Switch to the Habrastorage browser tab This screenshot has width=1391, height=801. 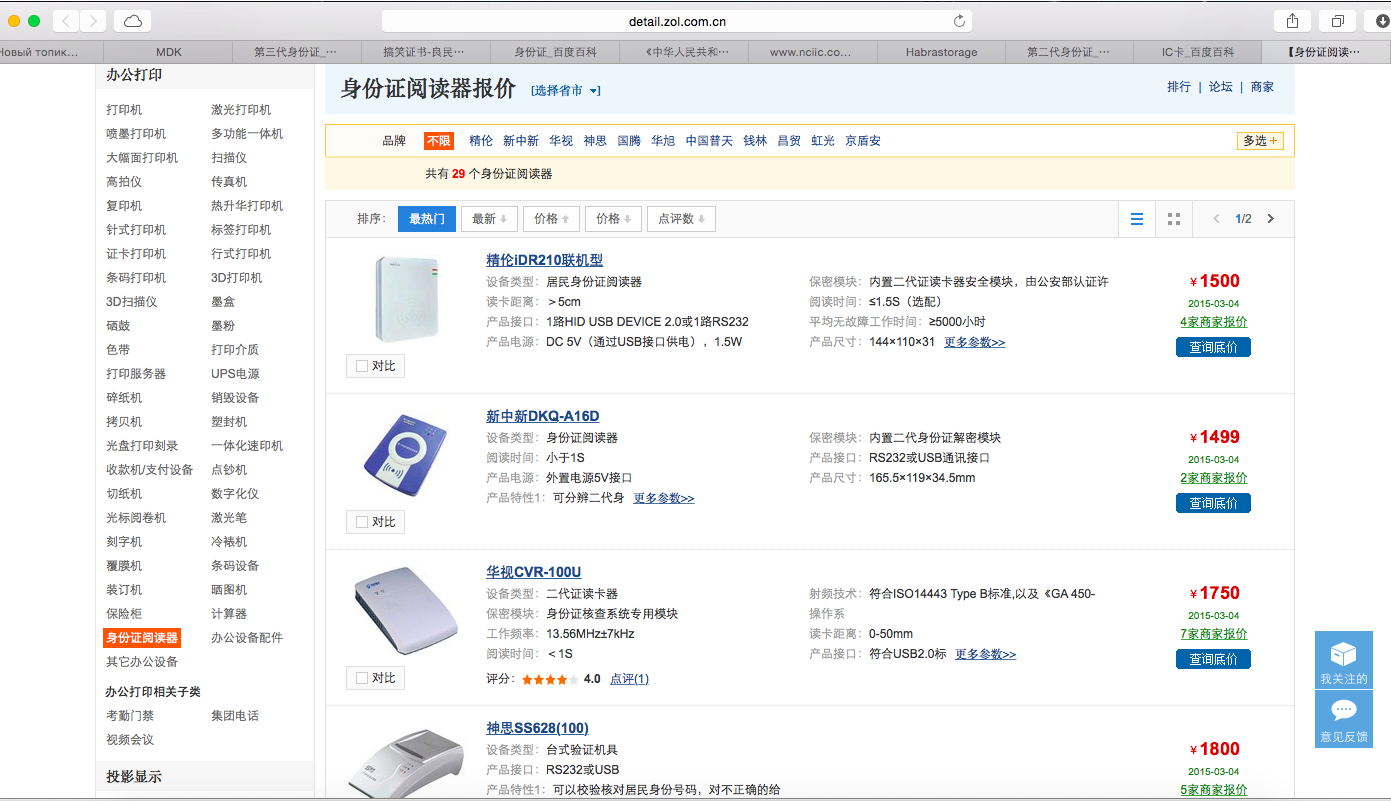point(941,52)
